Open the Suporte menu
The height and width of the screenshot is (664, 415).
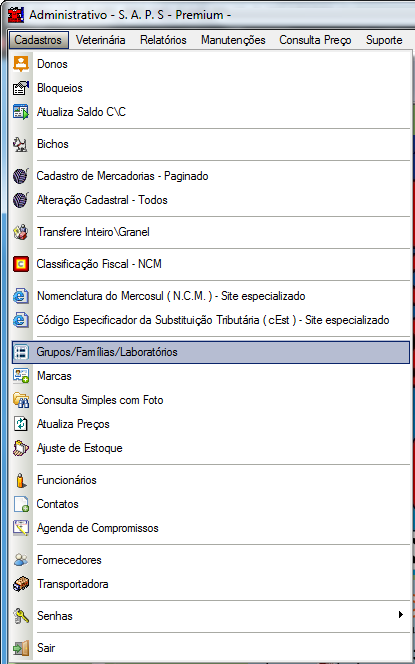click(x=384, y=40)
